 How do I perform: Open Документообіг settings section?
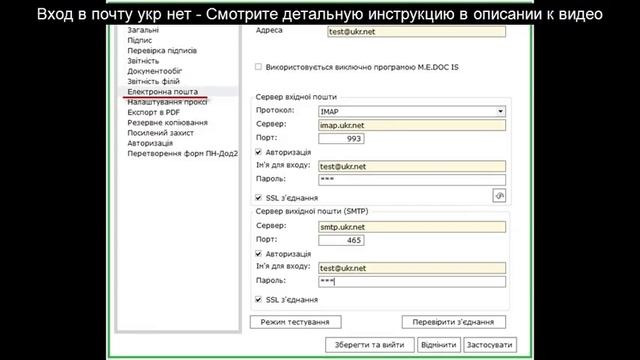click(x=154, y=71)
